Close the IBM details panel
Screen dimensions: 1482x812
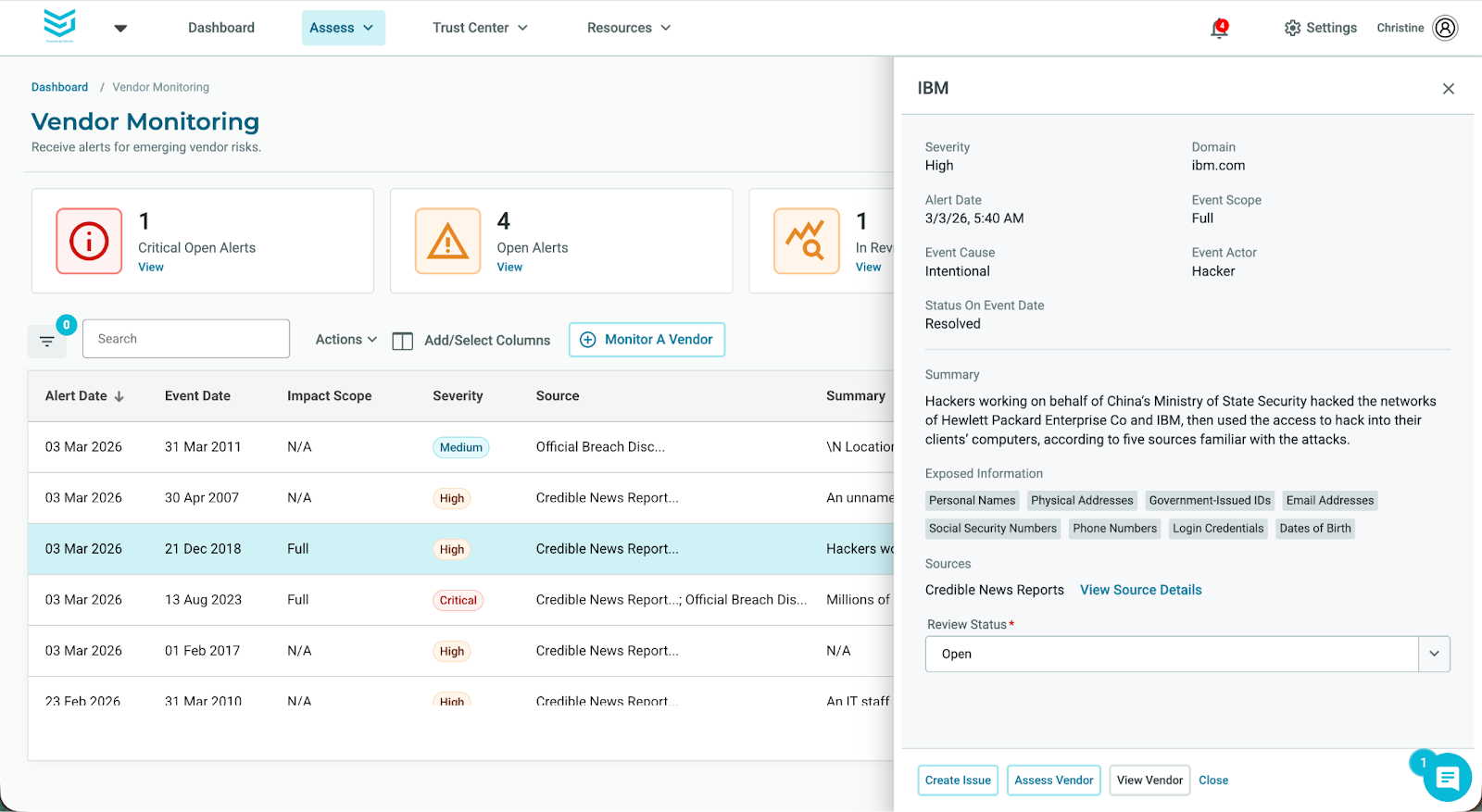1448,89
